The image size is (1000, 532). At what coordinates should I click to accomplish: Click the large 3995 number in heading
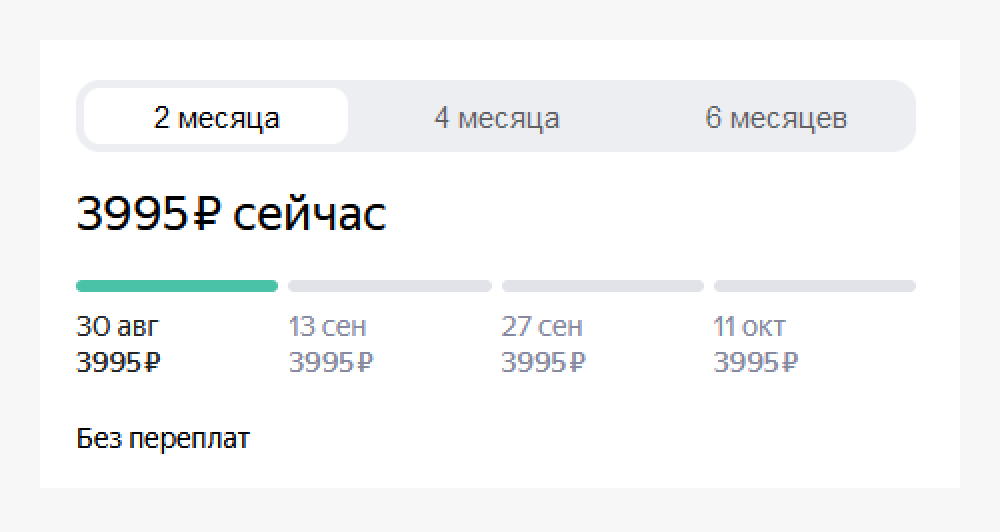click(131, 215)
